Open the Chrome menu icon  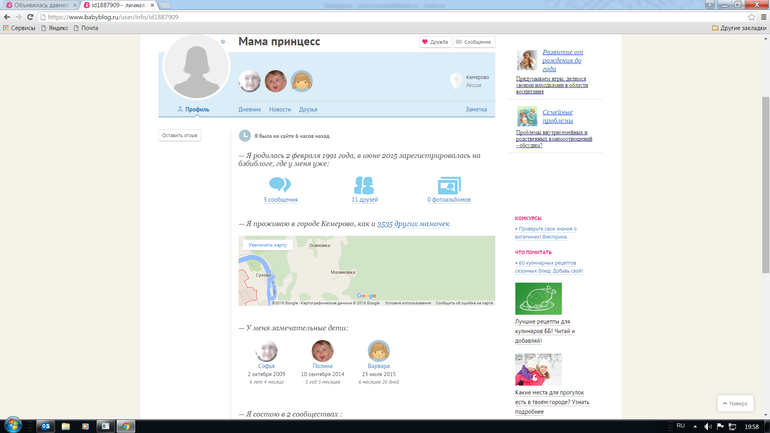tap(762, 17)
